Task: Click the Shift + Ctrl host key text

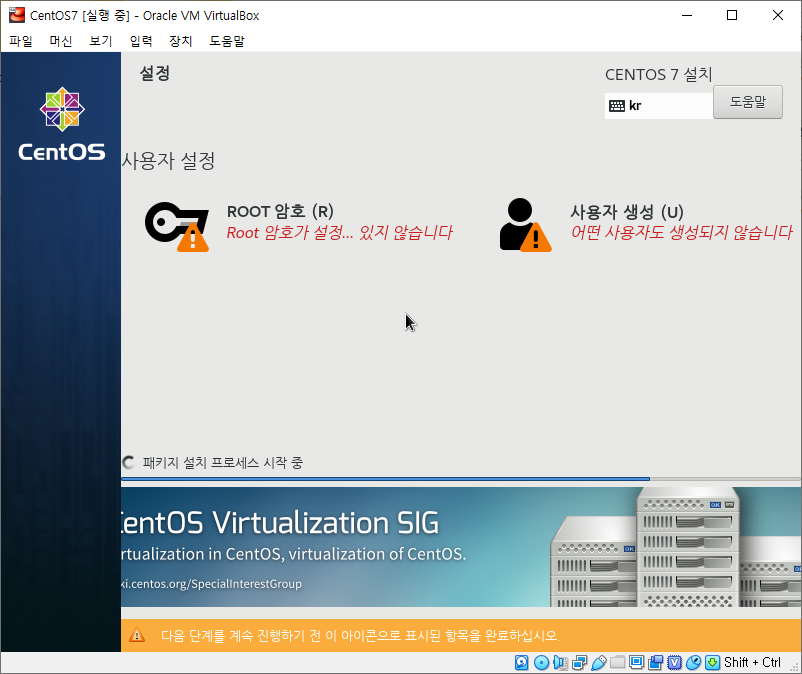Action: click(752, 662)
